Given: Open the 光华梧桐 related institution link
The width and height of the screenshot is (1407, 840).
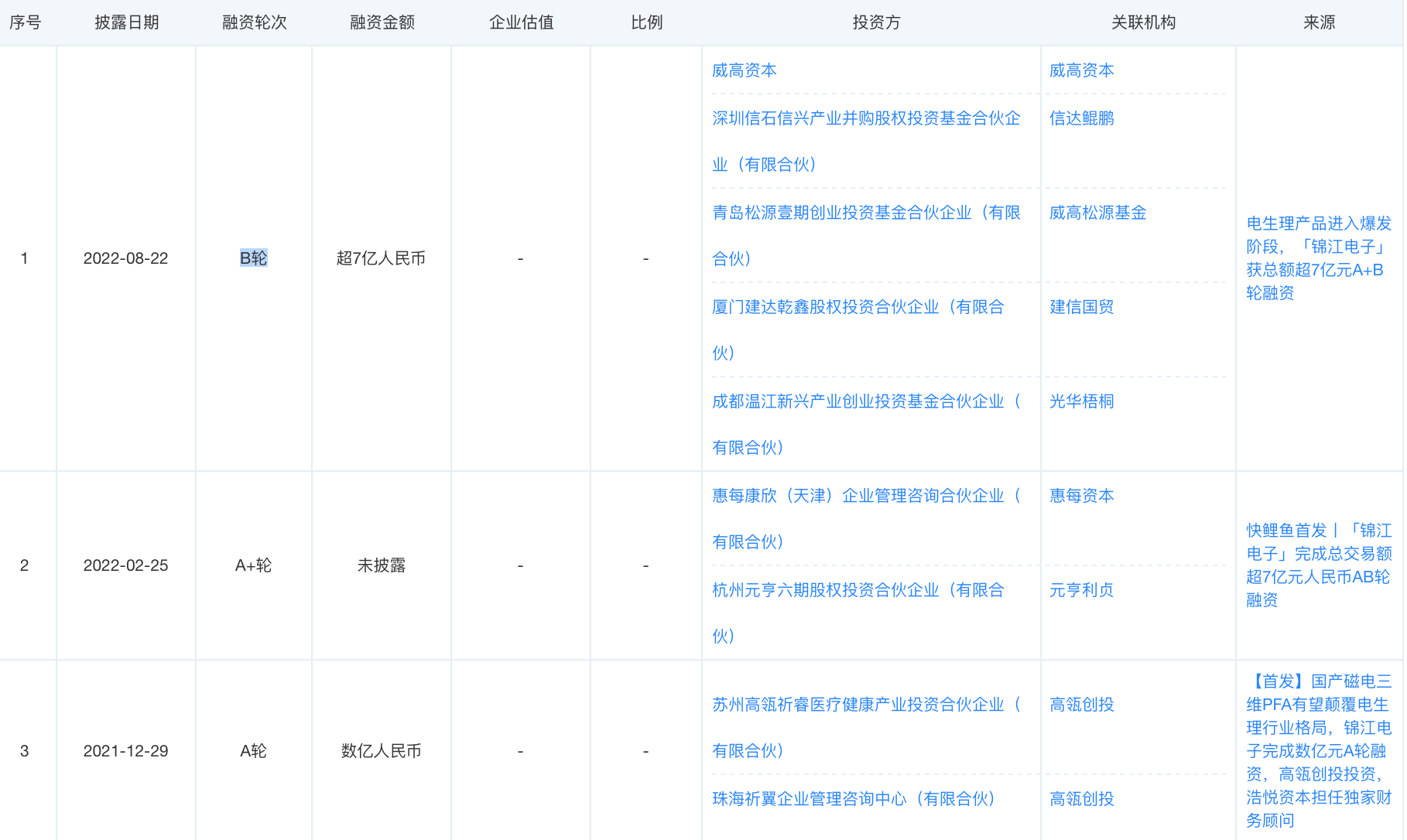Looking at the screenshot, I should pyautogui.click(x=1081, y=401).
